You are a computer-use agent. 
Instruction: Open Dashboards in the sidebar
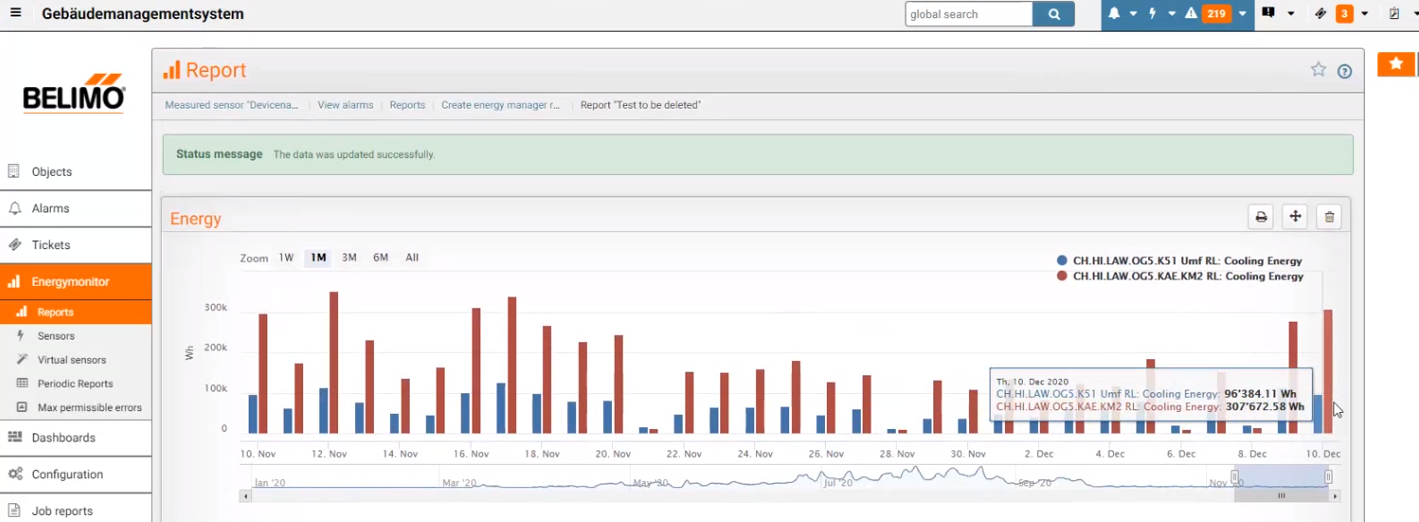[x=63, y=438]
